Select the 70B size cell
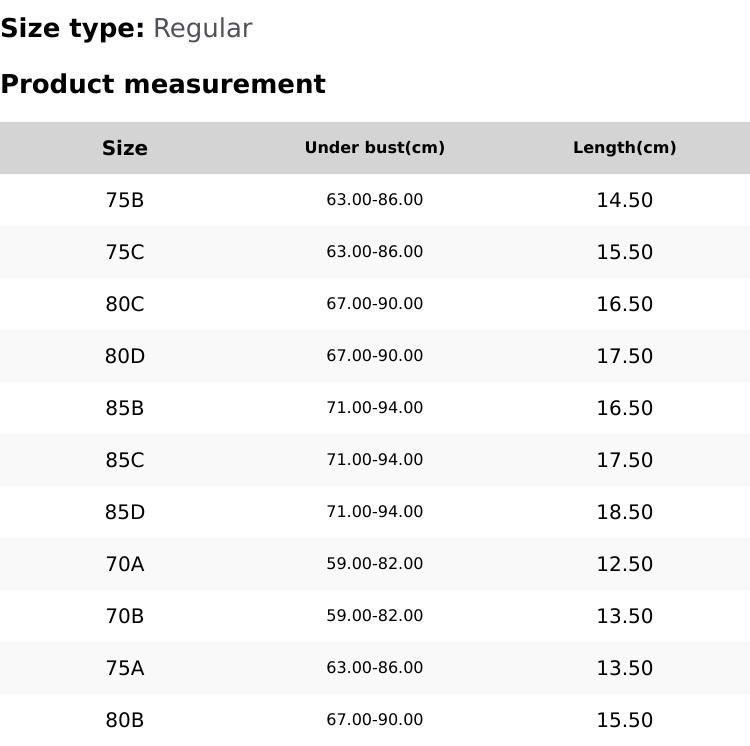Screen dimensions: 750x746 [x=125, y=616]
